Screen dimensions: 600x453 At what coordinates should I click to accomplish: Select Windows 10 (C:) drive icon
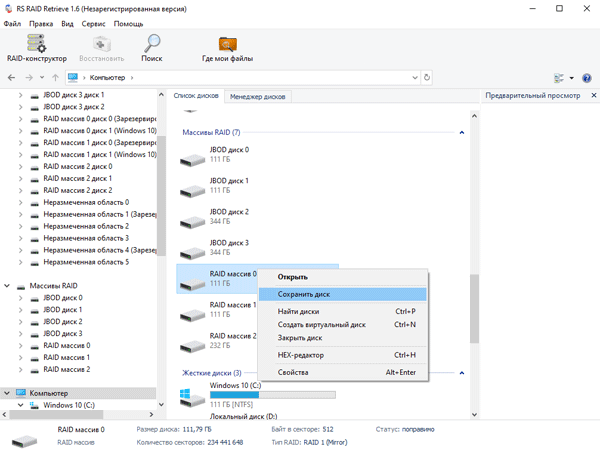pyautogui.click(x=192, y=398)
